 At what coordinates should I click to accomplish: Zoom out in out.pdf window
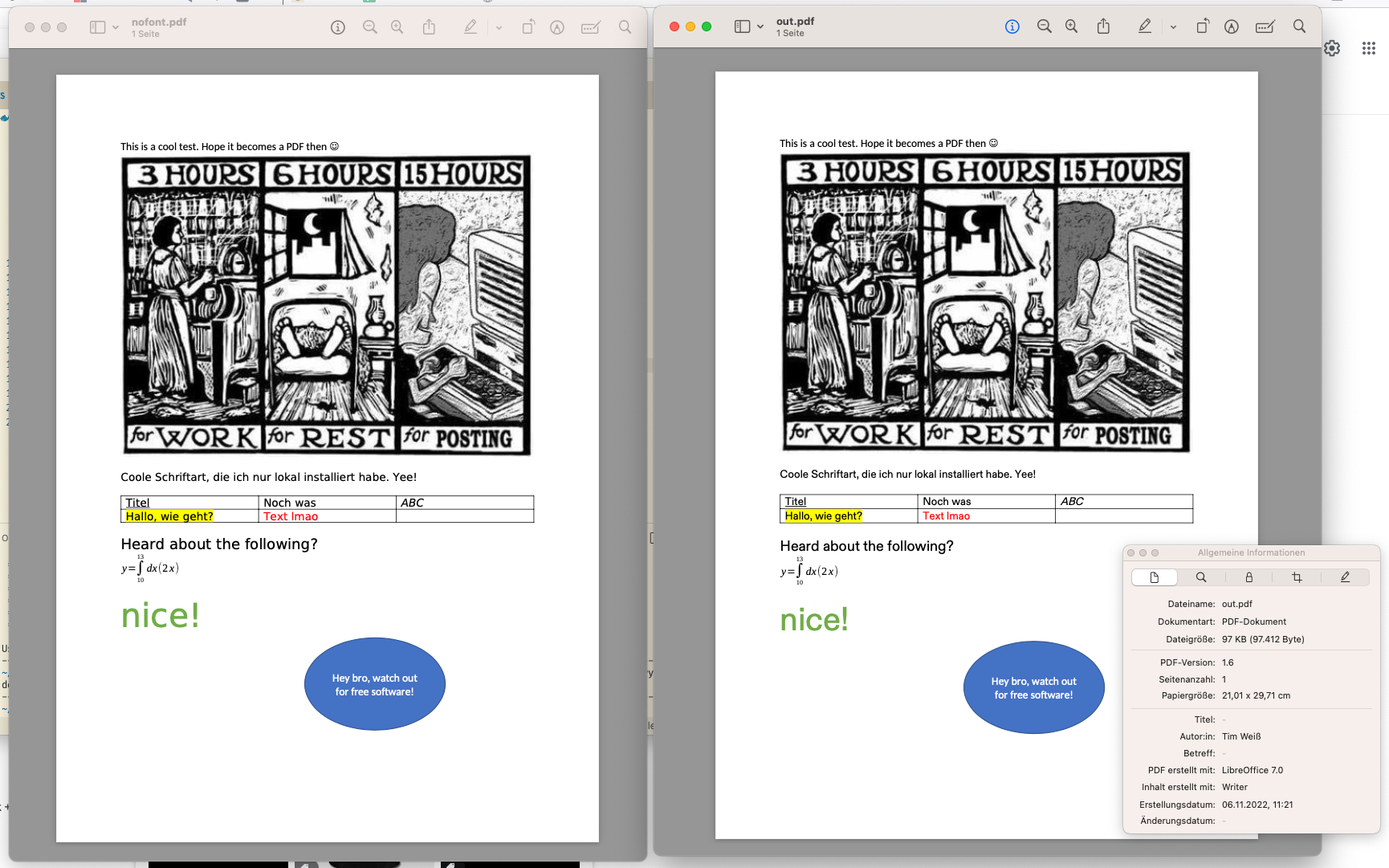tap(1044, 26)
